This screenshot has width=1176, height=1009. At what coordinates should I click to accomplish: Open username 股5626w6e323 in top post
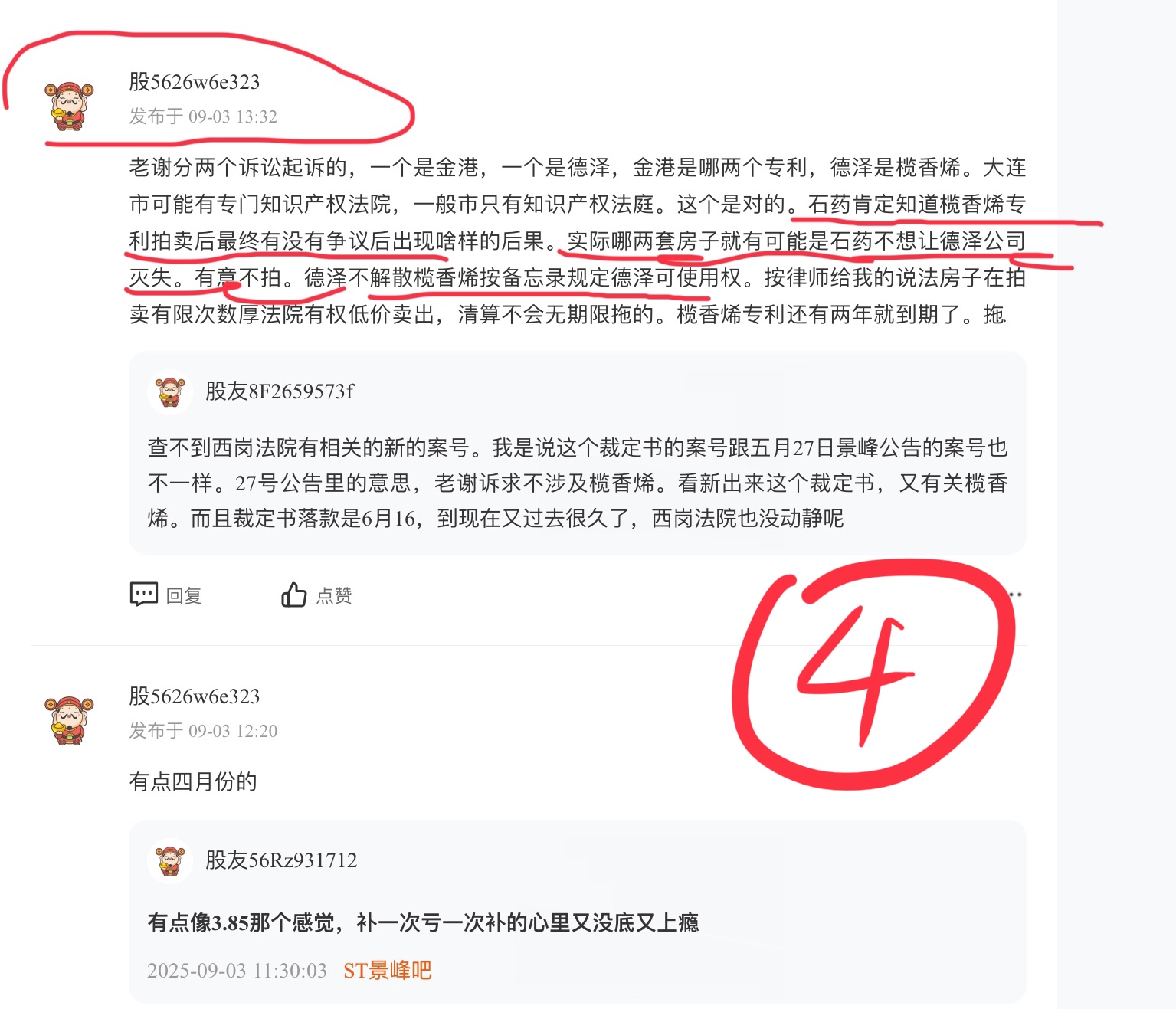[x=195, y=81]
